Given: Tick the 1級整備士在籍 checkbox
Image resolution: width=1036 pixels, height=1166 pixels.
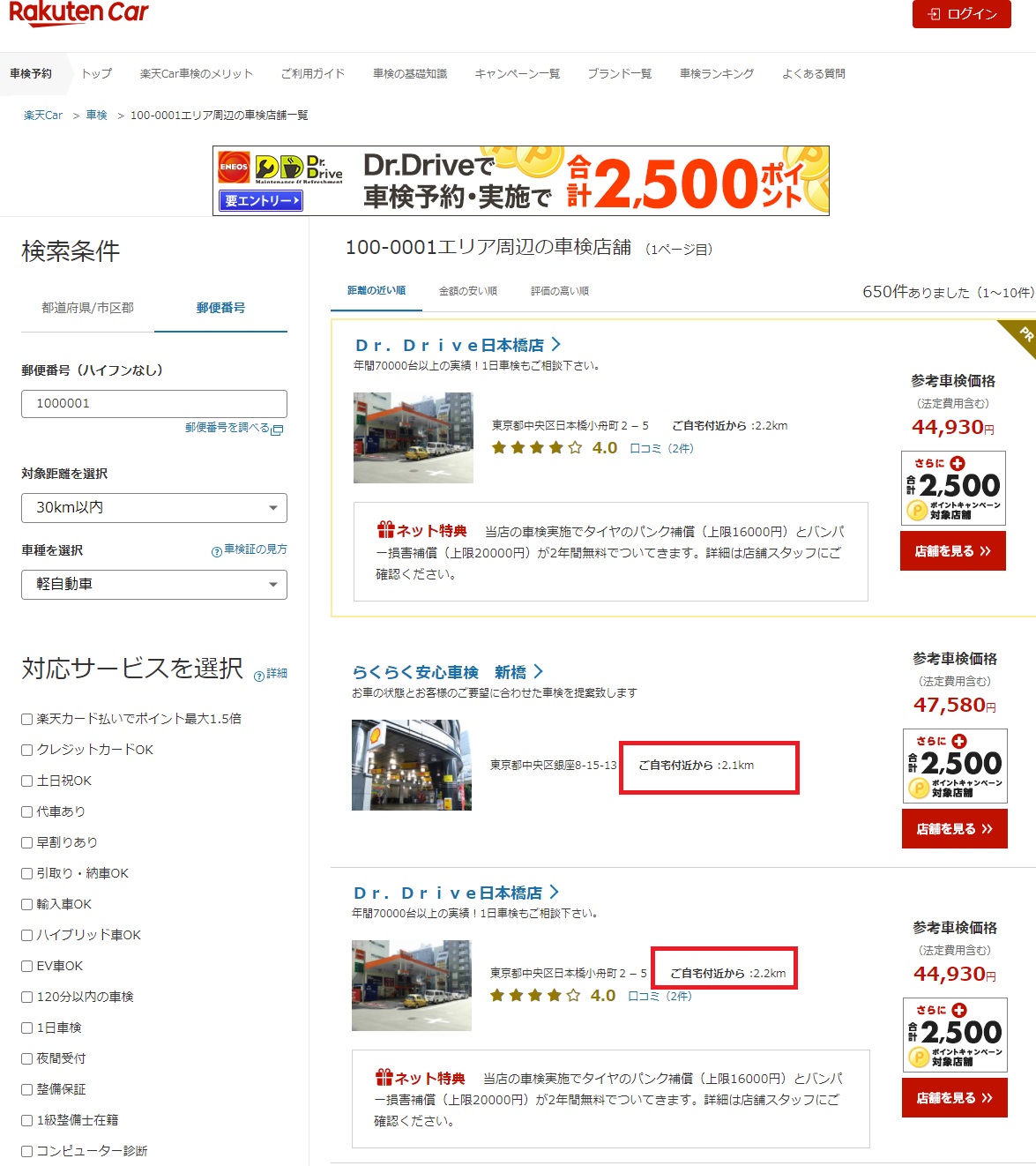Looking at the screenshot, I should click(x=26, y=1120).
